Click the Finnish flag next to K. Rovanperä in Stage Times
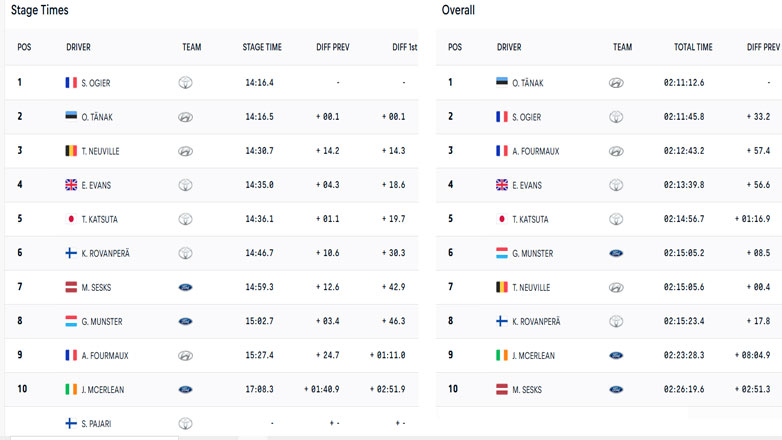The width and height of the screenshot is (782, 440). pyautogui.click(x=71, y=253)
